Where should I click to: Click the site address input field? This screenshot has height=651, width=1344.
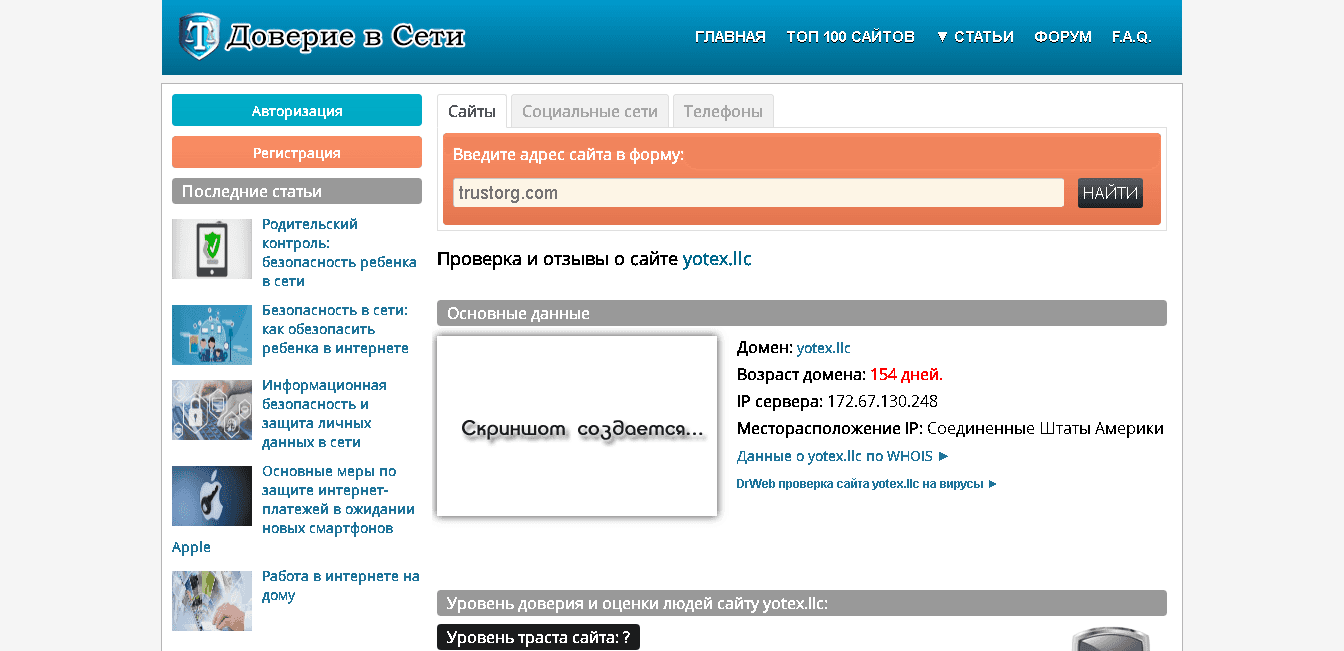pyautogui.click(x=757, y=192)
